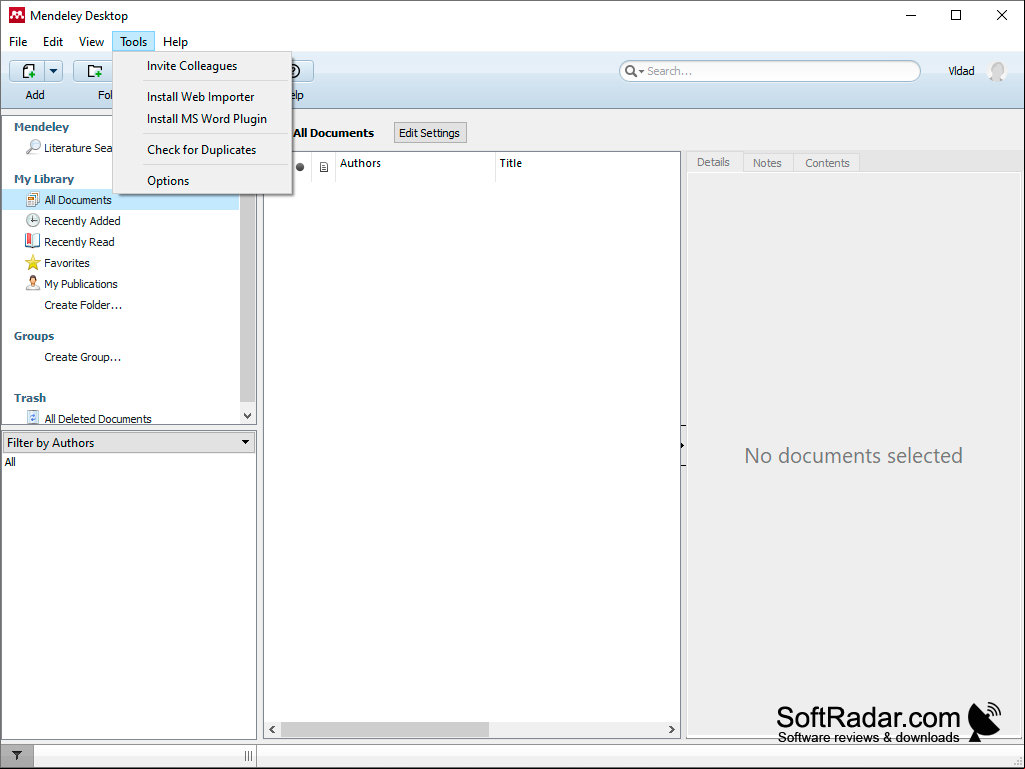
Task: Open the Add button dropdown arrow
Action: tap(54, 71)
